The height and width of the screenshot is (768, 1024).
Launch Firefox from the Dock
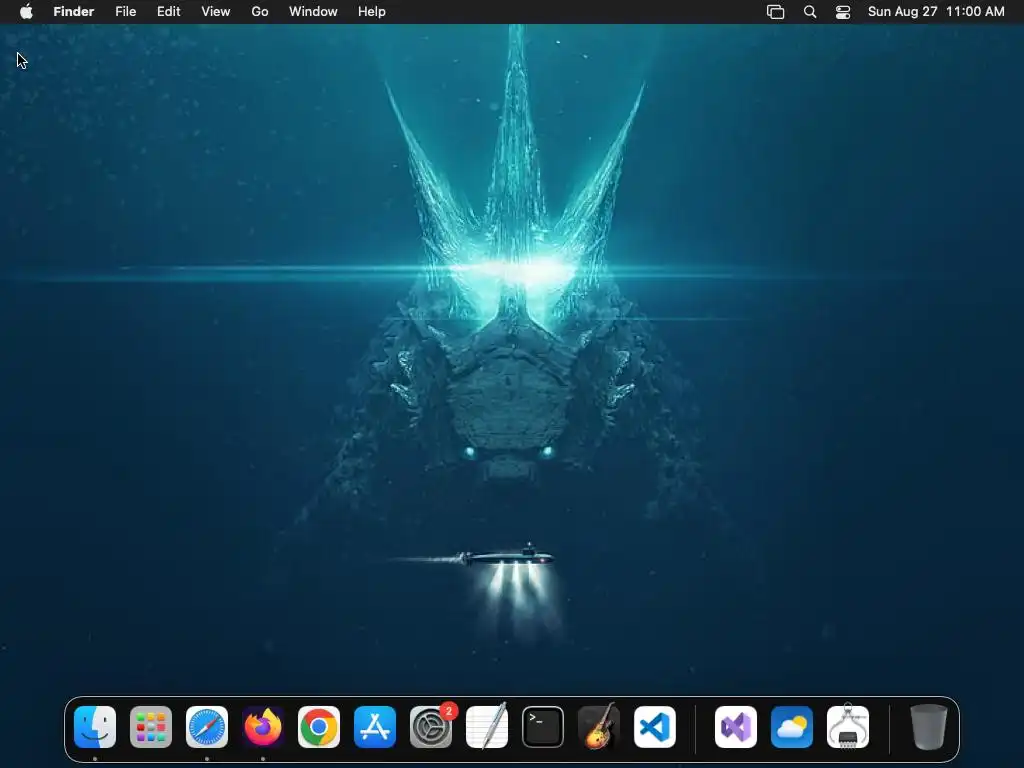[263, 727]
